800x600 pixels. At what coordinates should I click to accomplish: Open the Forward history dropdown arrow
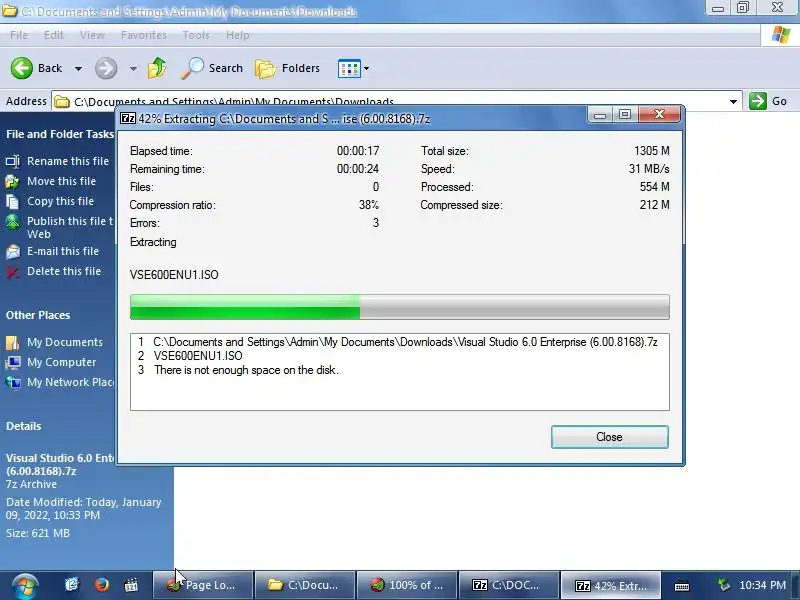133,68
